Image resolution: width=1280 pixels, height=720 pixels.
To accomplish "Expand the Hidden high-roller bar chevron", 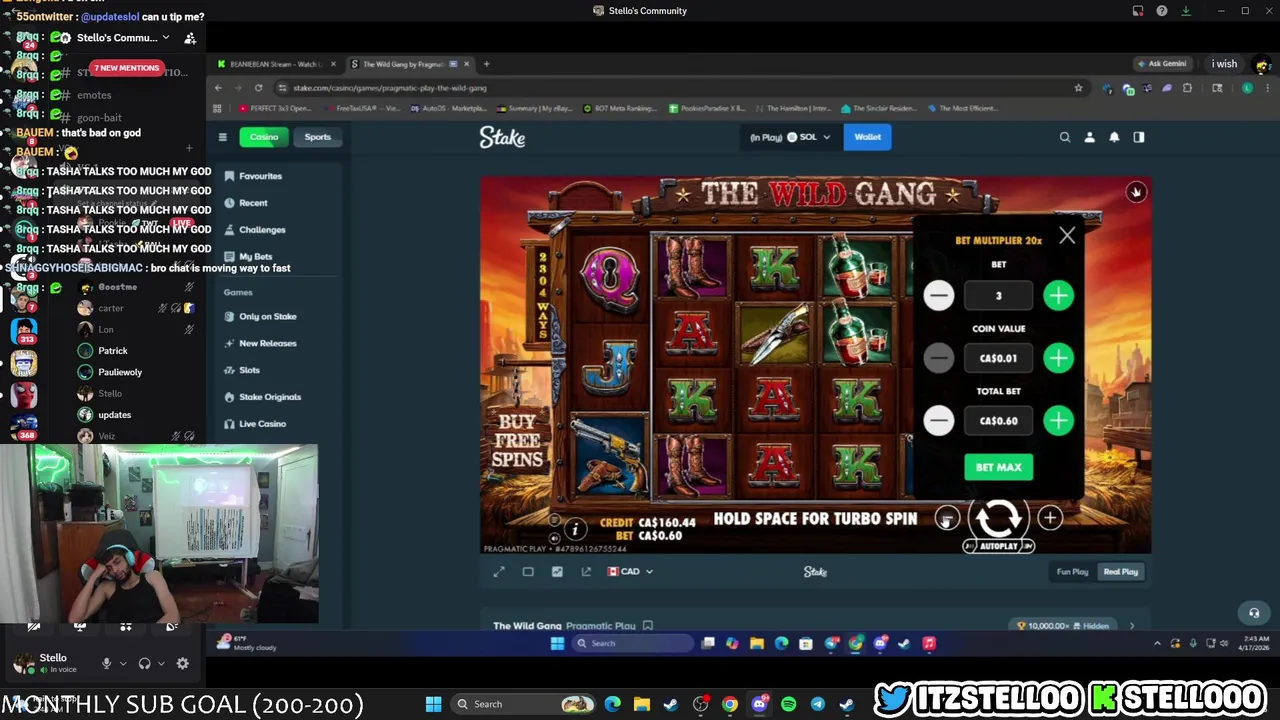I will [1131, 626].
